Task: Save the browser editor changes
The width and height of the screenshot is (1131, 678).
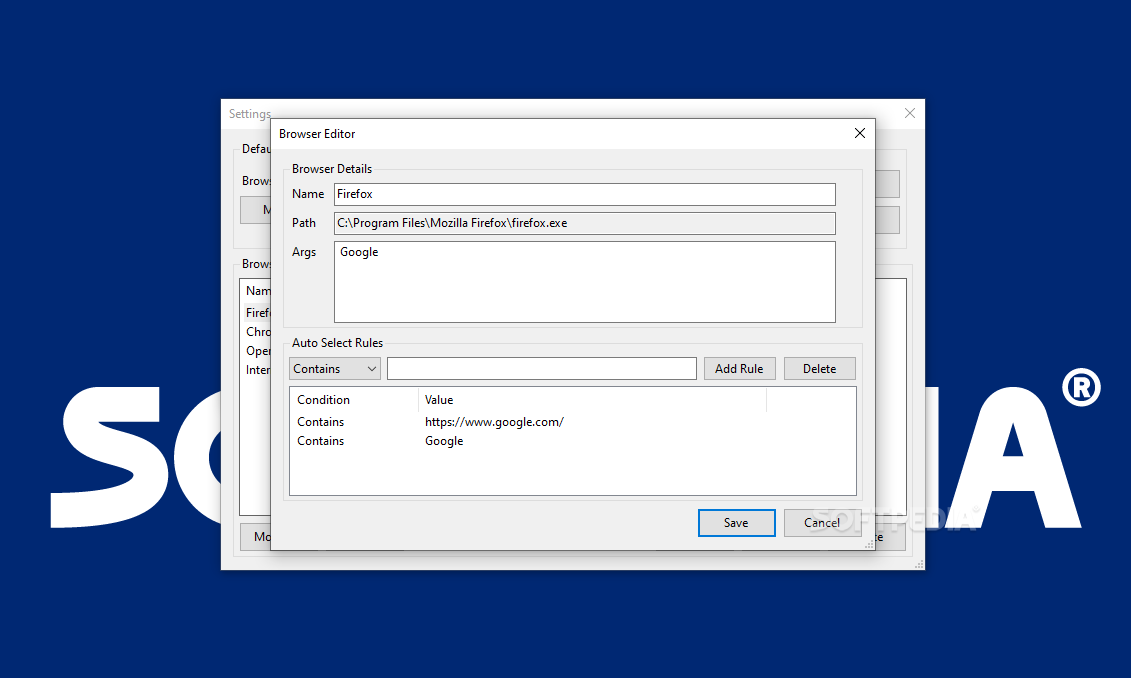Action: (736, 523)
